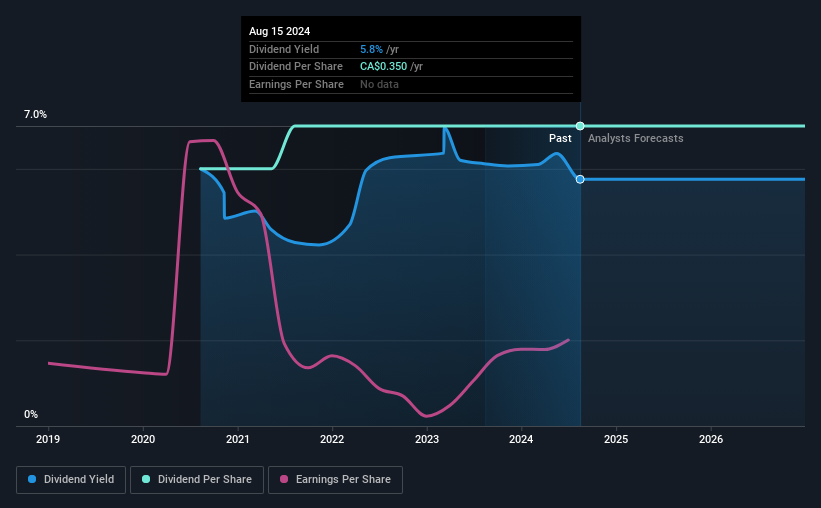Click the pink Earnings Per Share legend dot

(x=284, y=479)
